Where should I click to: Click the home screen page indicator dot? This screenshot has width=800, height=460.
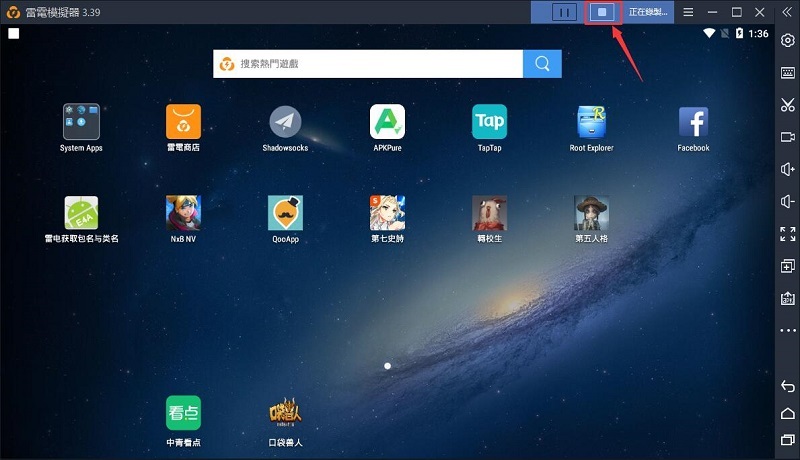coord(387,366)
